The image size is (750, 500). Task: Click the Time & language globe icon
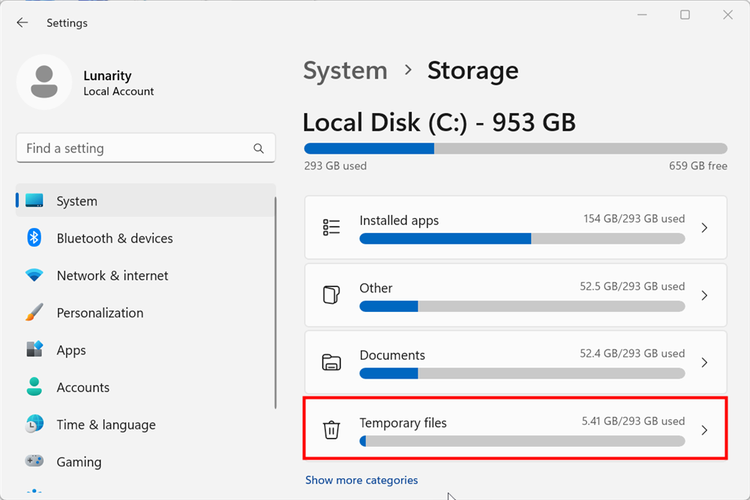point(34,424)
